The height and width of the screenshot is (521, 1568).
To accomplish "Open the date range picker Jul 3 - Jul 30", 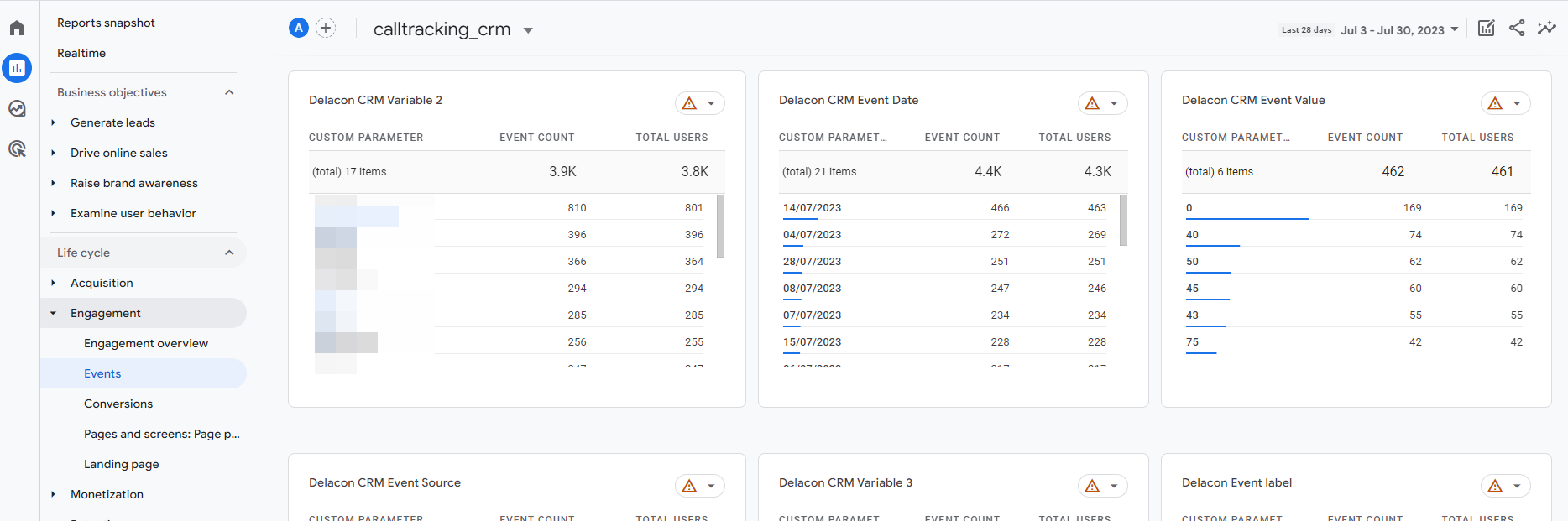I will tap(1399, 29).
